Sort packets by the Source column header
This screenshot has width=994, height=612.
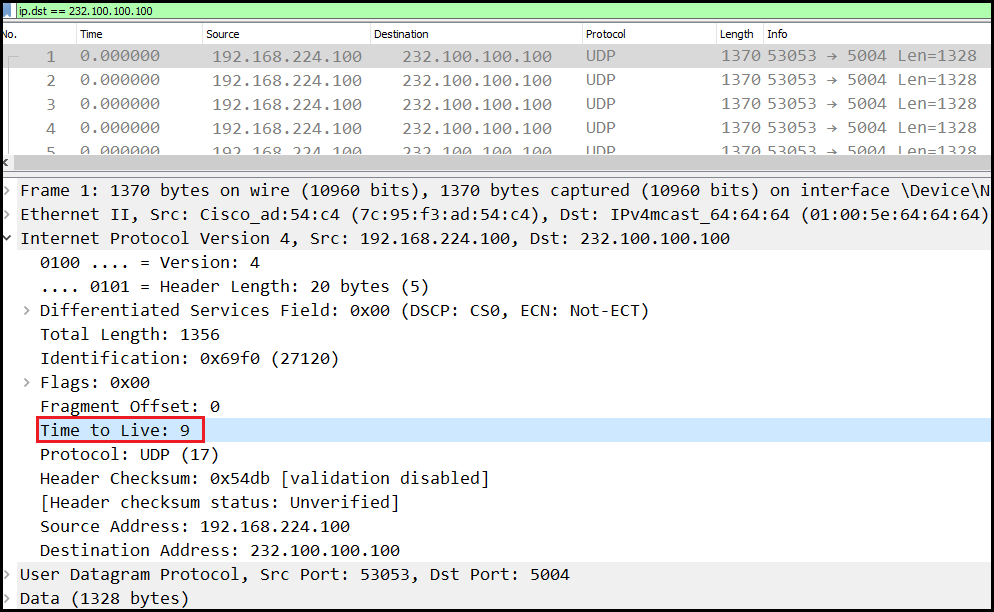pyautogui.click(x=222, y=34)
